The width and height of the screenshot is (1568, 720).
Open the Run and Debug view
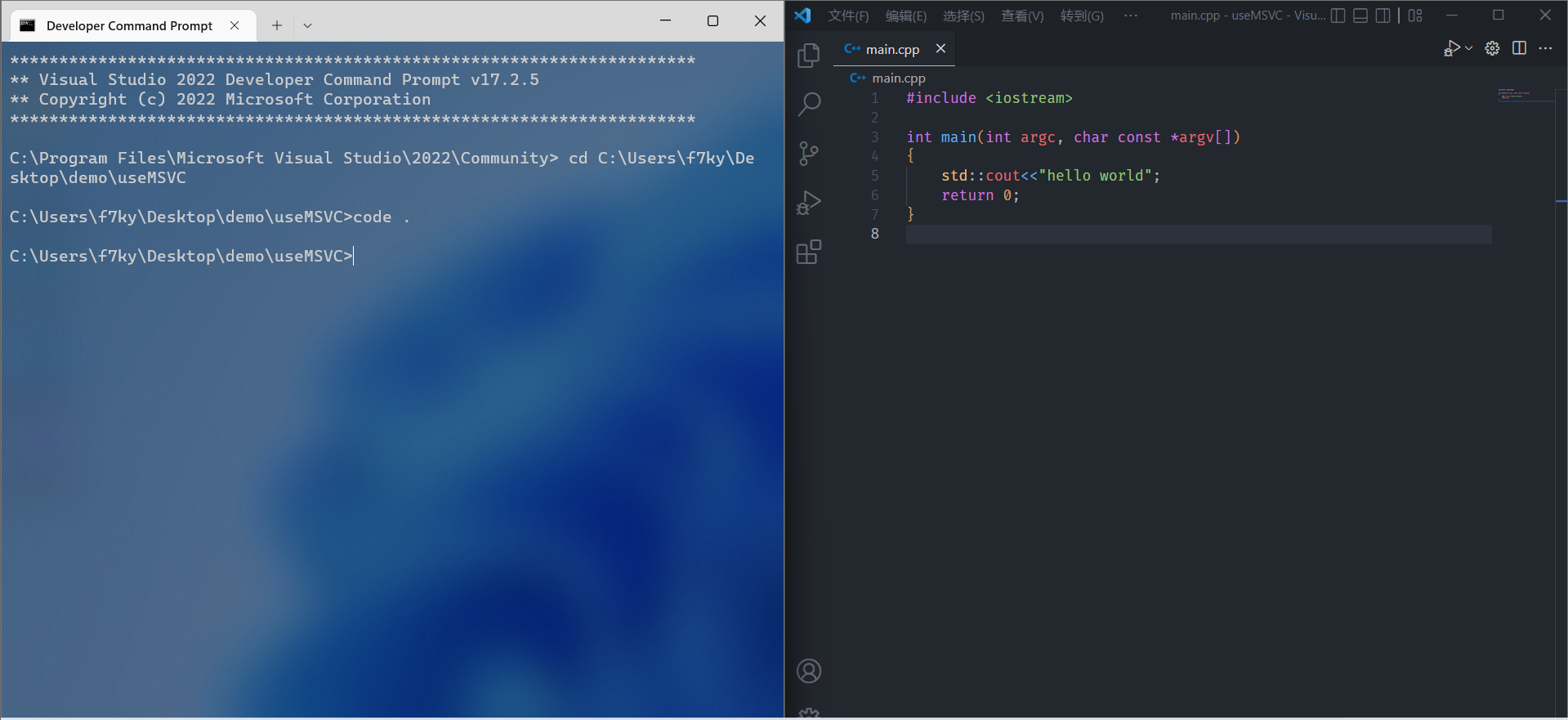pyautogui.click(x=809, y=203)
